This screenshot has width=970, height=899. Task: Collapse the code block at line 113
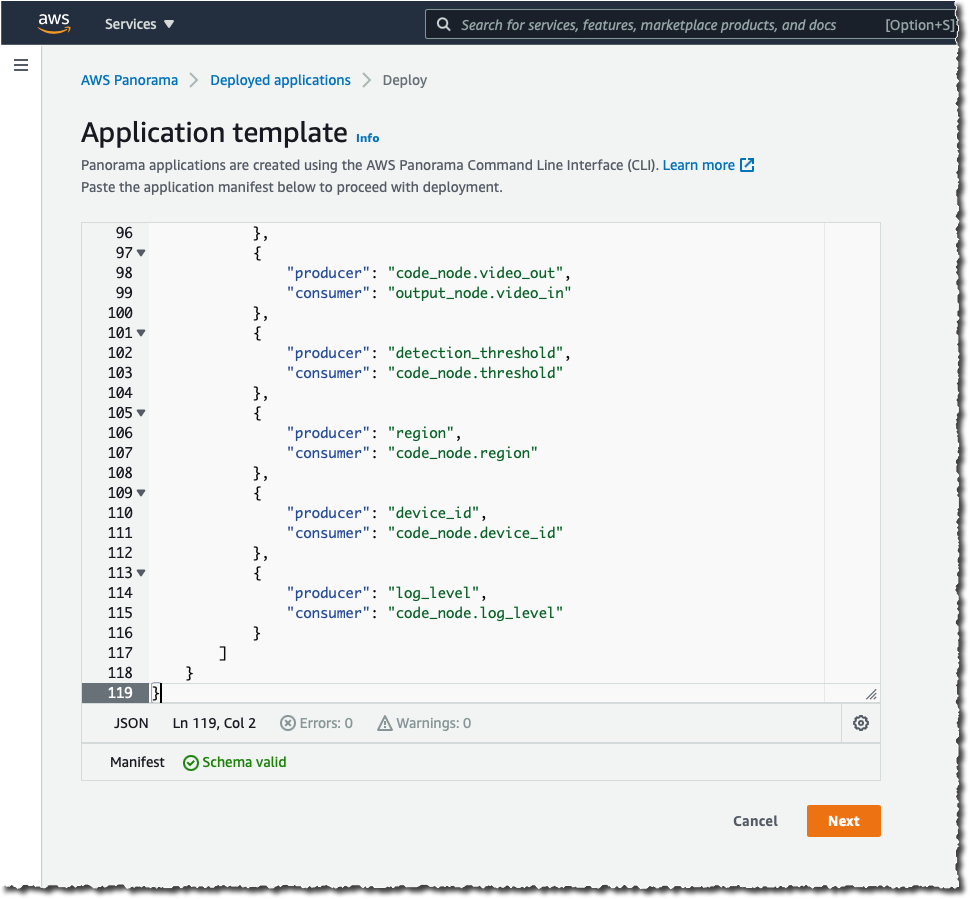pos(141,573)
